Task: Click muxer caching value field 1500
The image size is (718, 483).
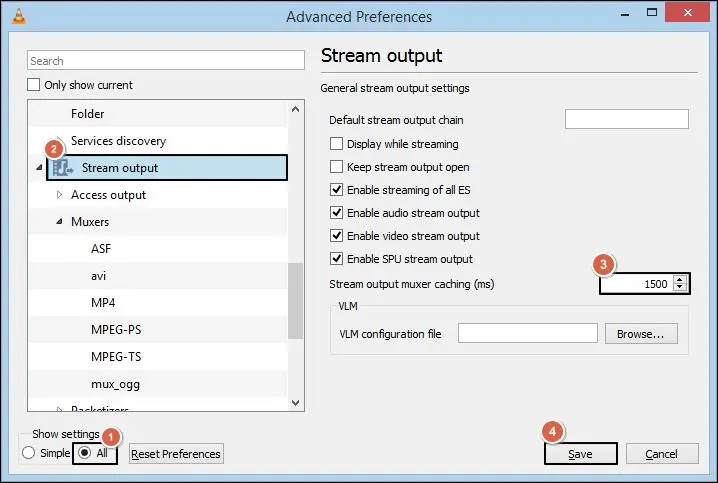Action: (636, 284)
